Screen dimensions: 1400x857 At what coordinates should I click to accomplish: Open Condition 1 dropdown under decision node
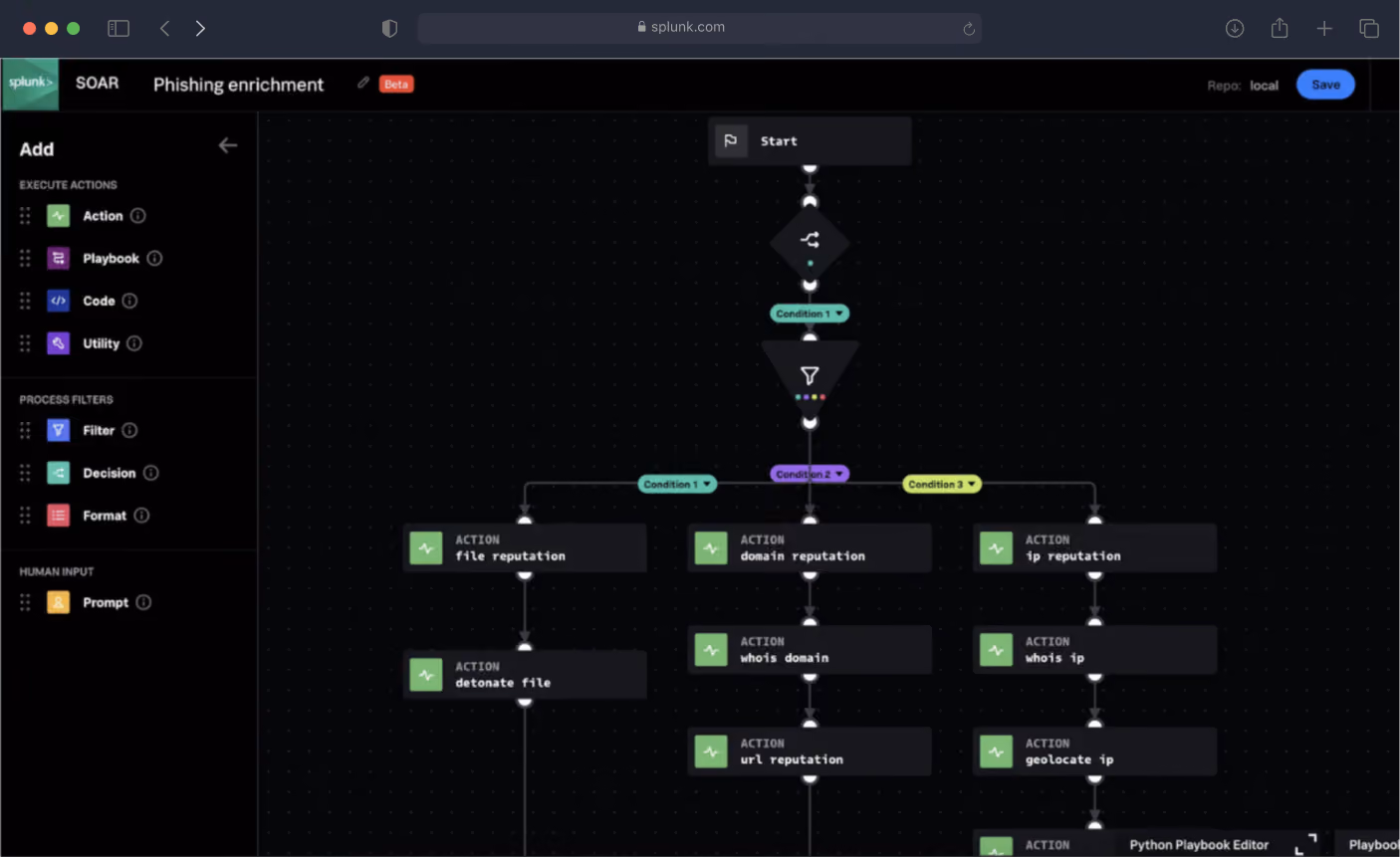click(x=810, y=314)
